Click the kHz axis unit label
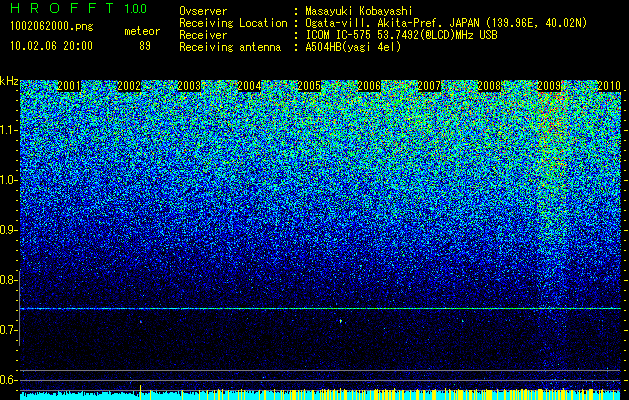Screen dimensions: 629x400 (x=9, y=81)
